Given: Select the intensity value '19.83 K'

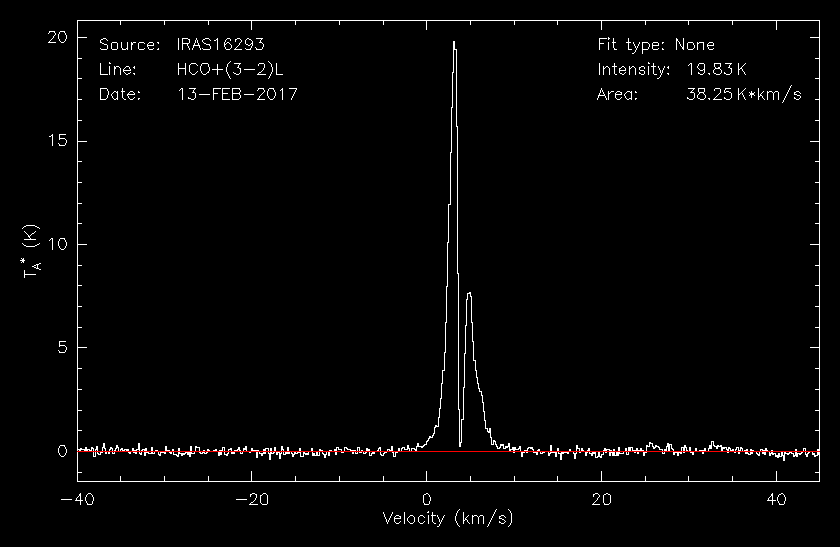Looking at the screenshot, I should tap(716, 70).
